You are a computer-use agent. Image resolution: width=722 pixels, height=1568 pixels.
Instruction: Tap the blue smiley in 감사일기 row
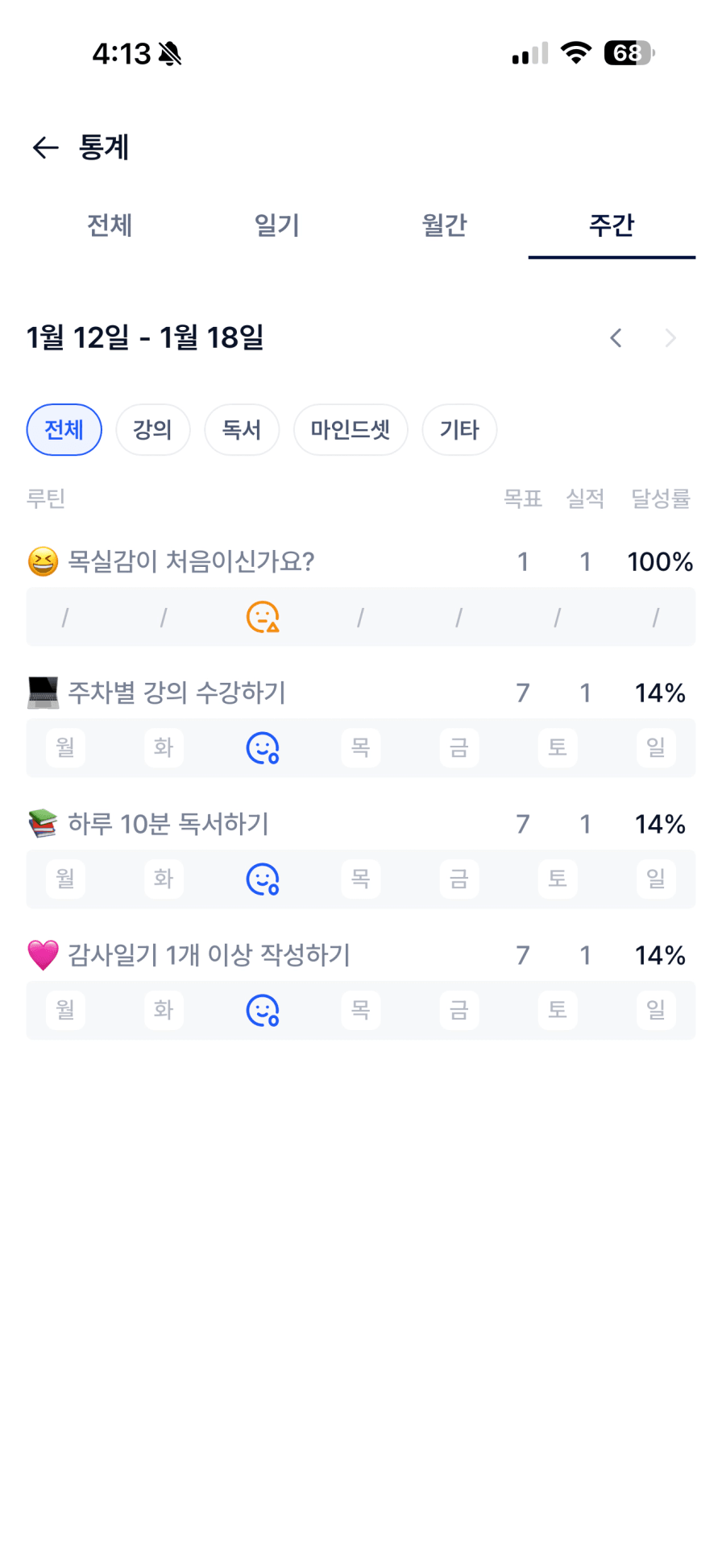[262, 1011]
